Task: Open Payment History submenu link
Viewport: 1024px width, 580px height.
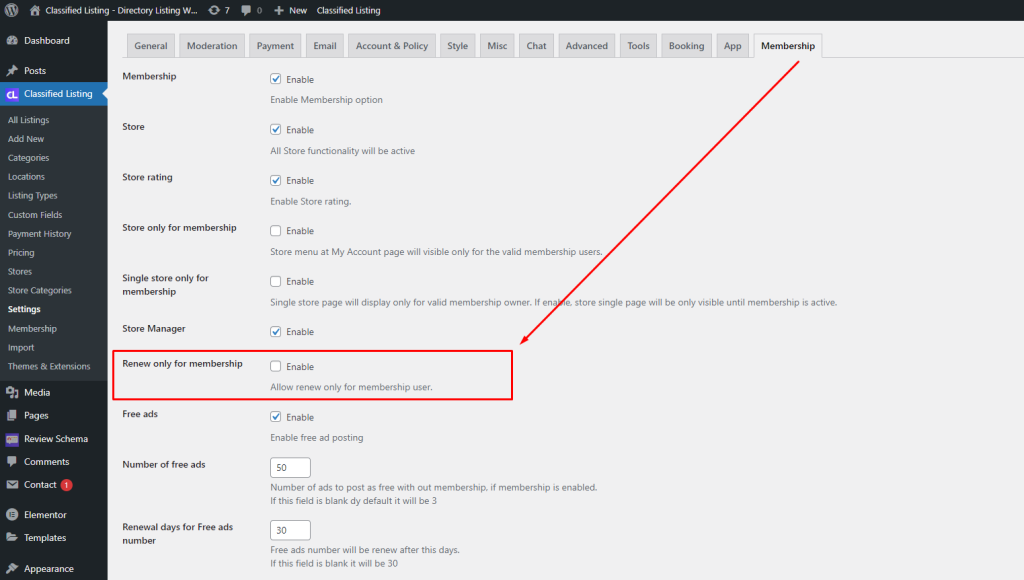Action: 40,234
